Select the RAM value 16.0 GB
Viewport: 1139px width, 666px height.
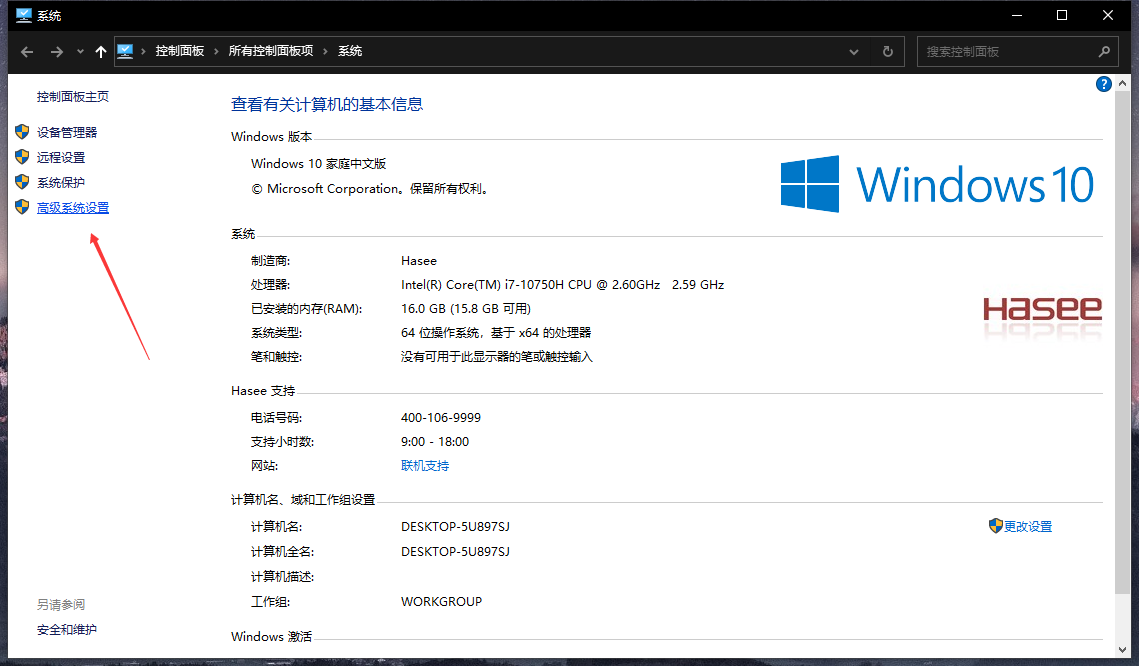point(423,309)
